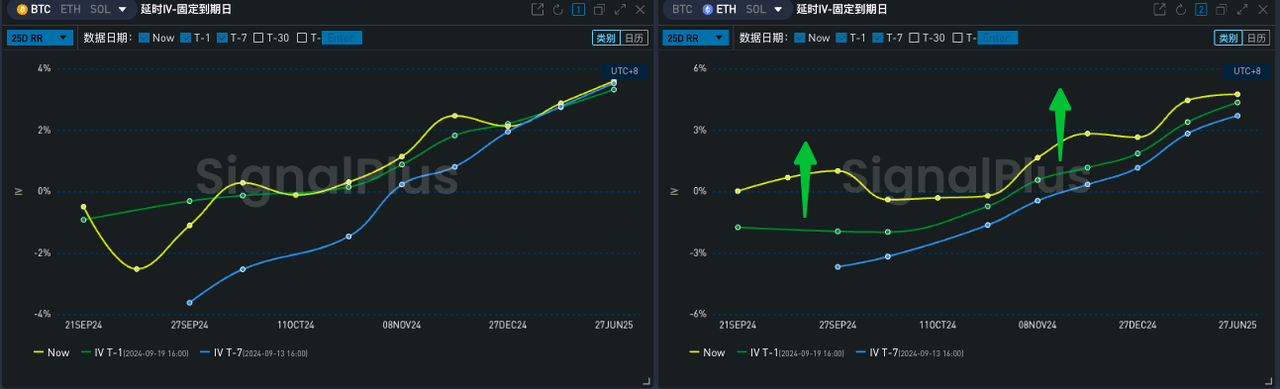Close the ETH chart panel
This screenshot has width=1280, height=389.
coord(1262,9)
